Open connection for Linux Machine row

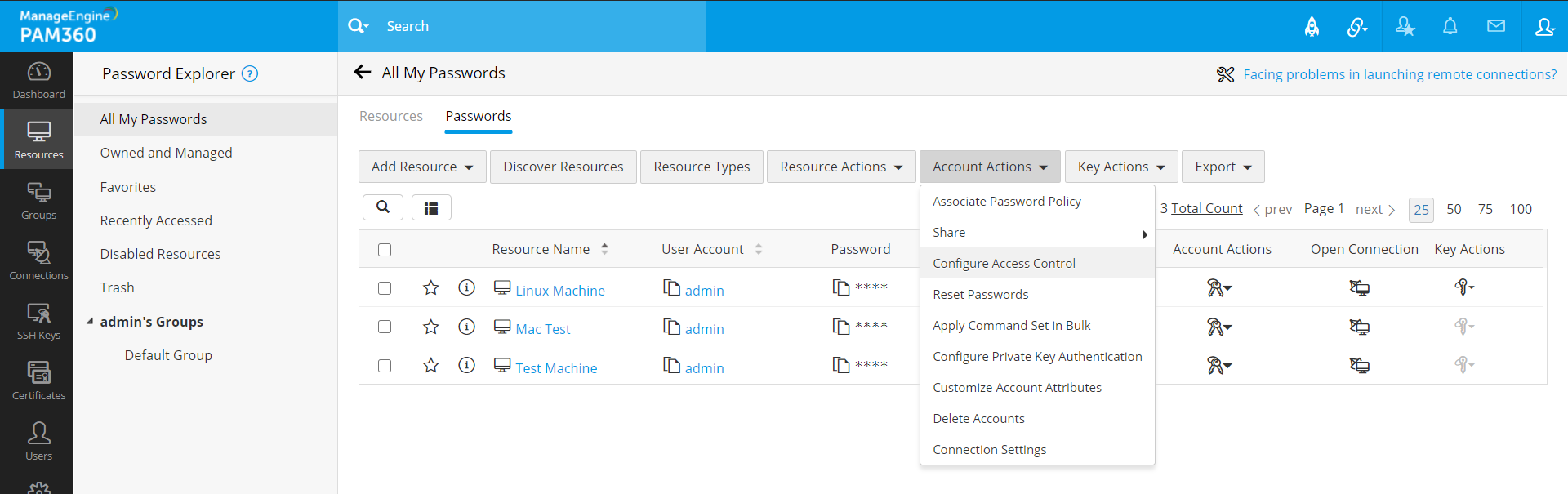(x=1359, y=288)
